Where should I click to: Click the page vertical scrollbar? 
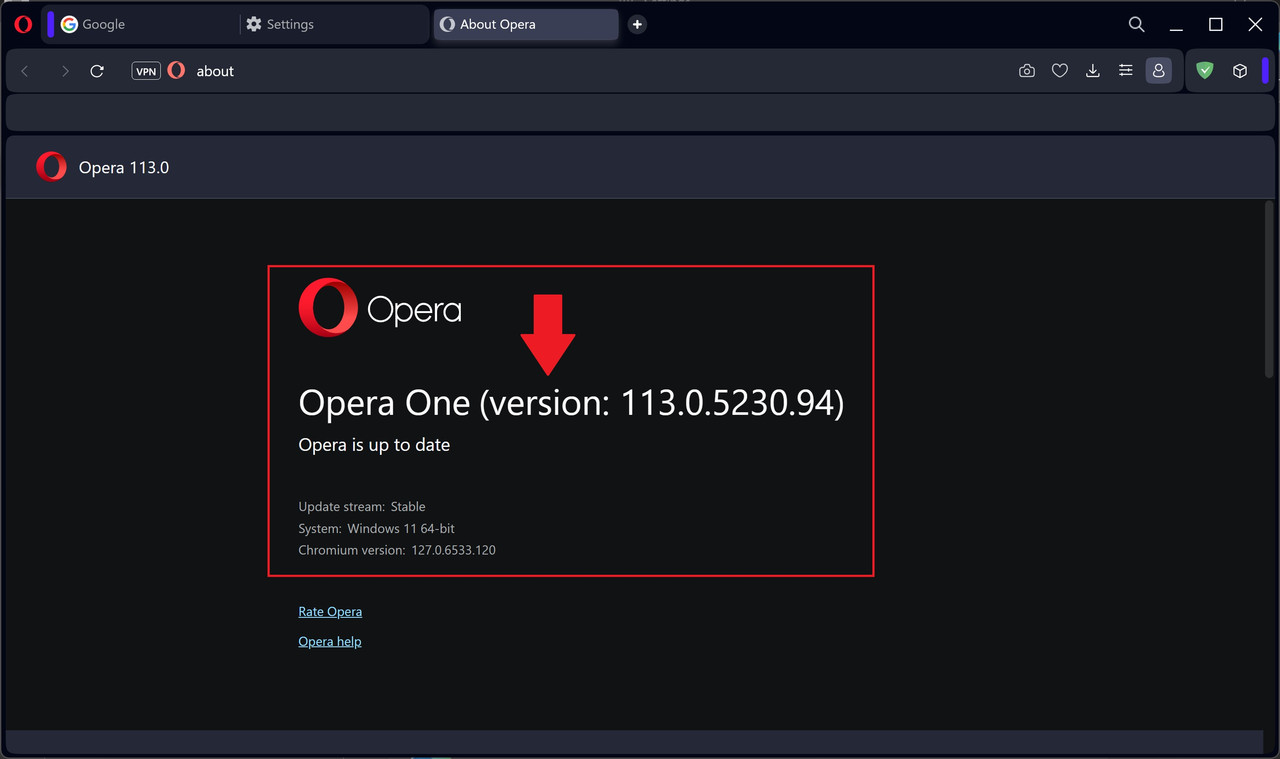1270,288
